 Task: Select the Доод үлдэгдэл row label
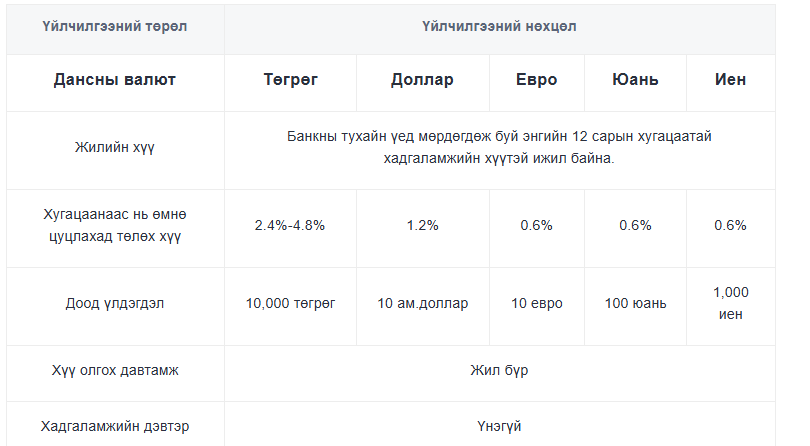pos(115,303)
